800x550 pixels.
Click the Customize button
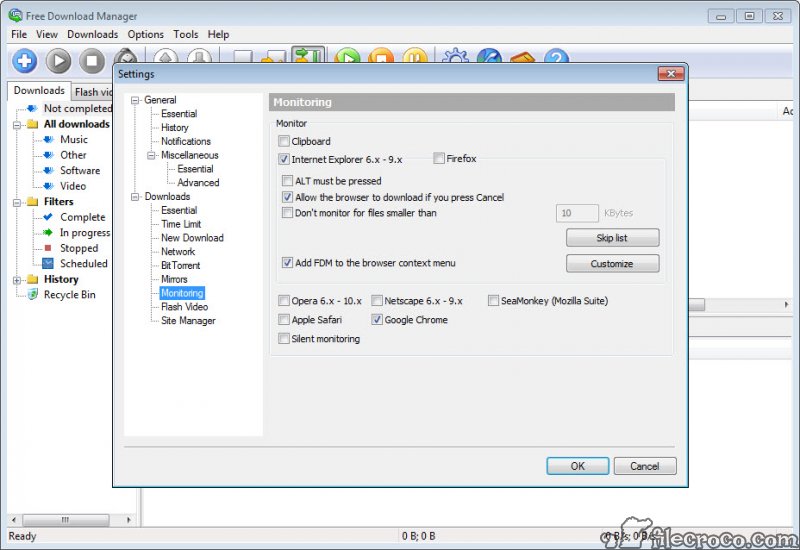612,263
